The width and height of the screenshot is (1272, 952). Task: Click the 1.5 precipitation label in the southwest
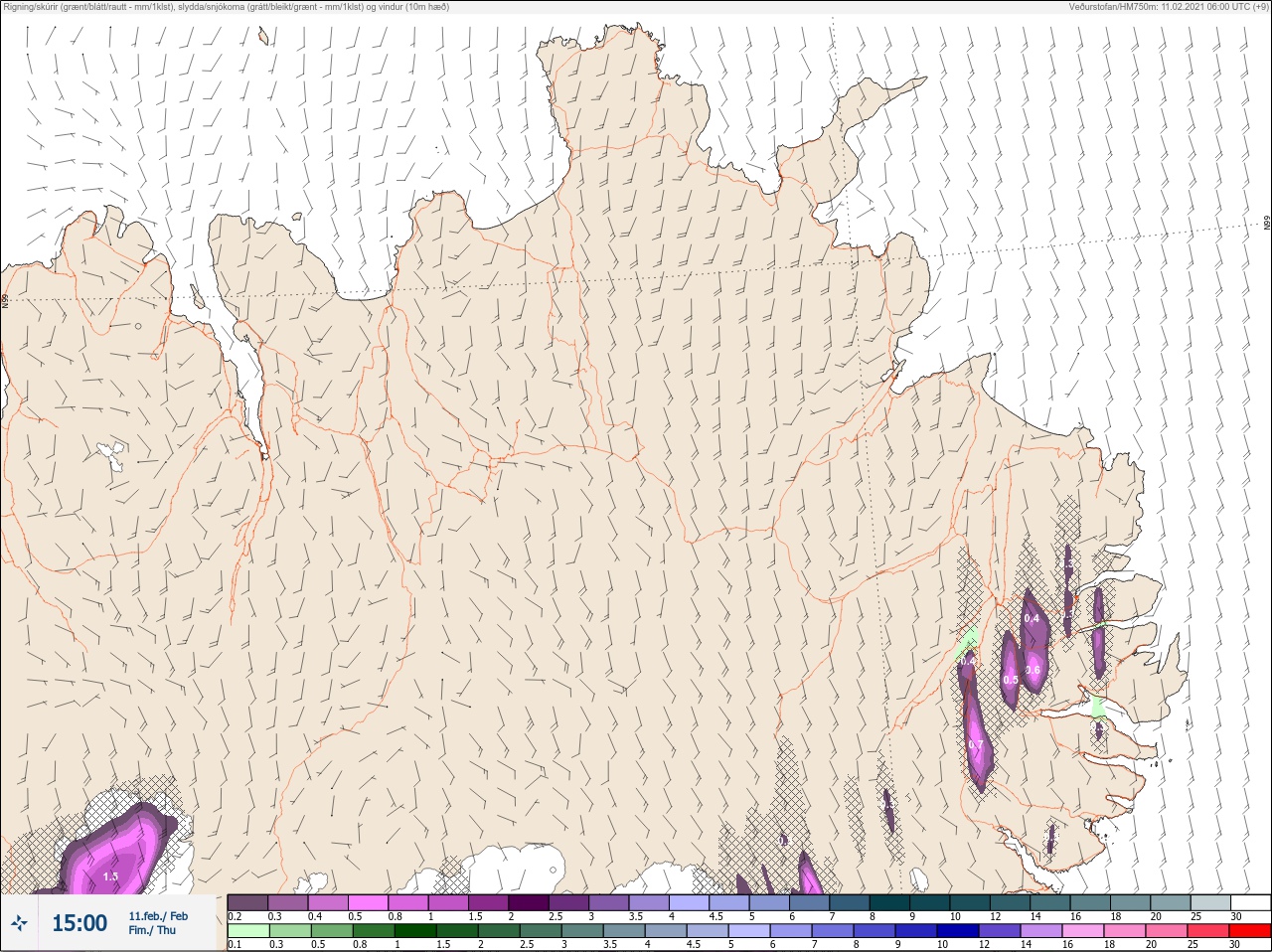pyautogui.click(x=110, y=876)
